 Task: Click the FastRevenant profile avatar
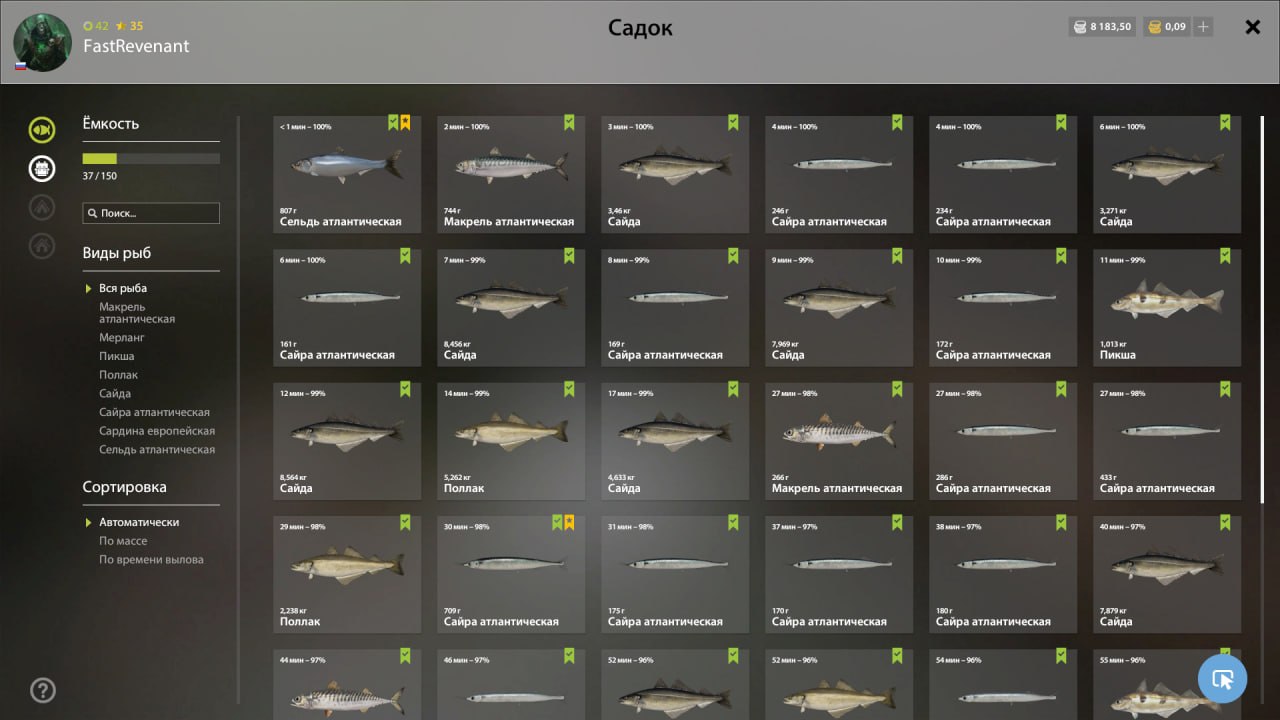click(42, 43)
